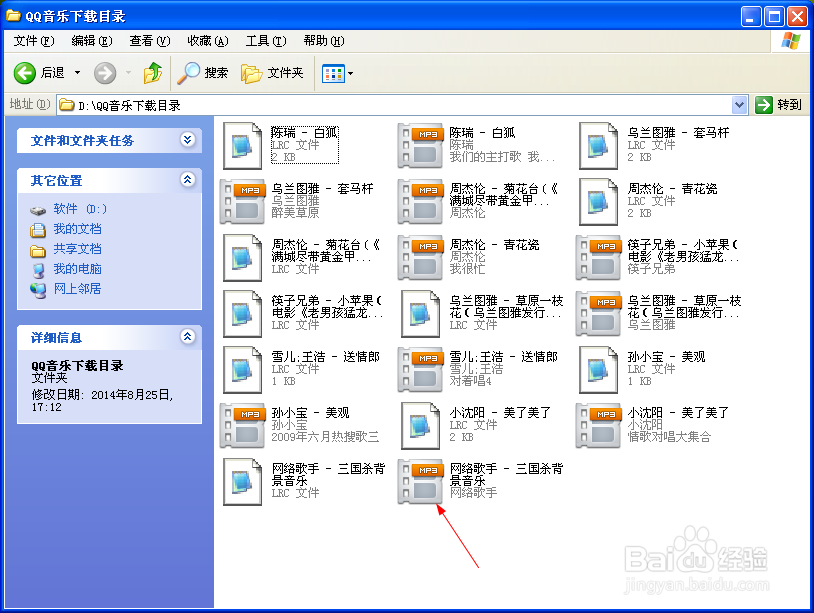Viewport: 814px width, 613px height.
Task: Click the Up one level folder icon
Action: click(153, 73)
